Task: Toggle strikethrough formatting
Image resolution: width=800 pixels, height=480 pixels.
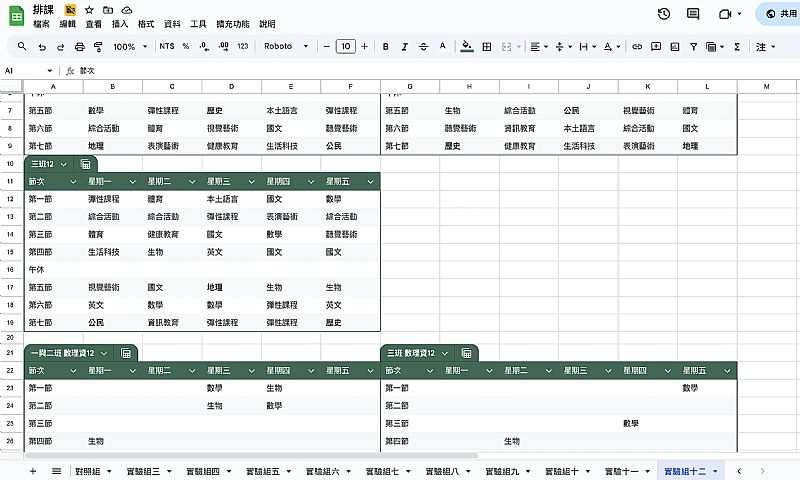Action: coord(422,47)
